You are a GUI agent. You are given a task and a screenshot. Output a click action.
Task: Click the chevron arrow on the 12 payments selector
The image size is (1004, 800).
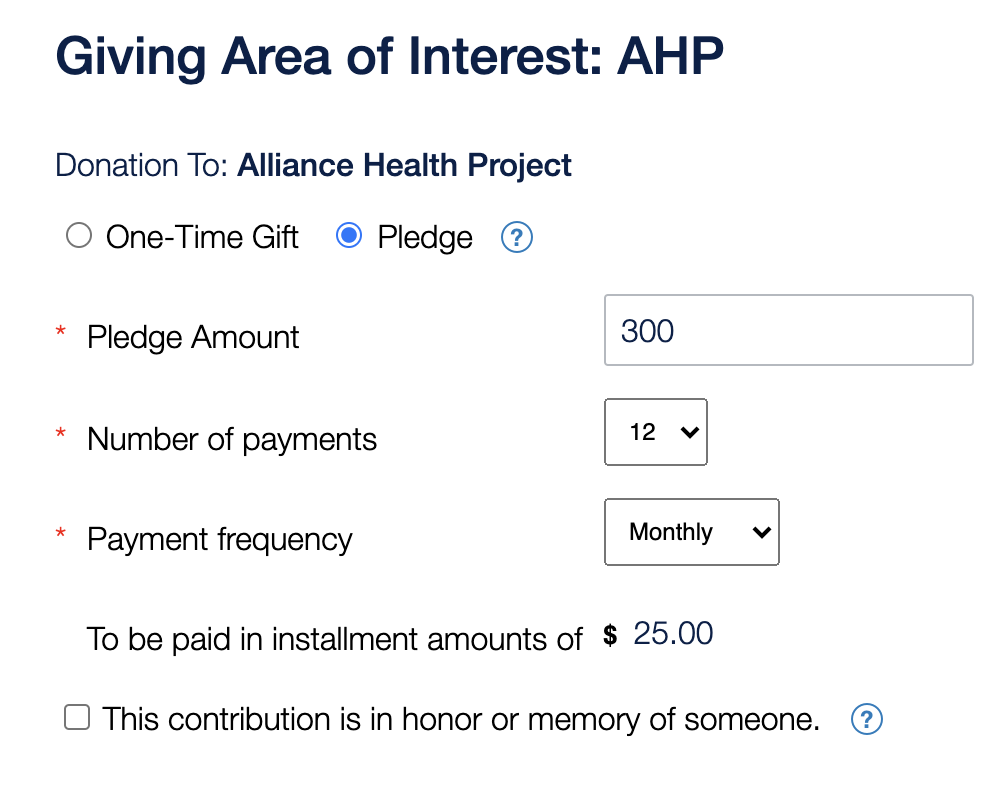pos(690,432)
